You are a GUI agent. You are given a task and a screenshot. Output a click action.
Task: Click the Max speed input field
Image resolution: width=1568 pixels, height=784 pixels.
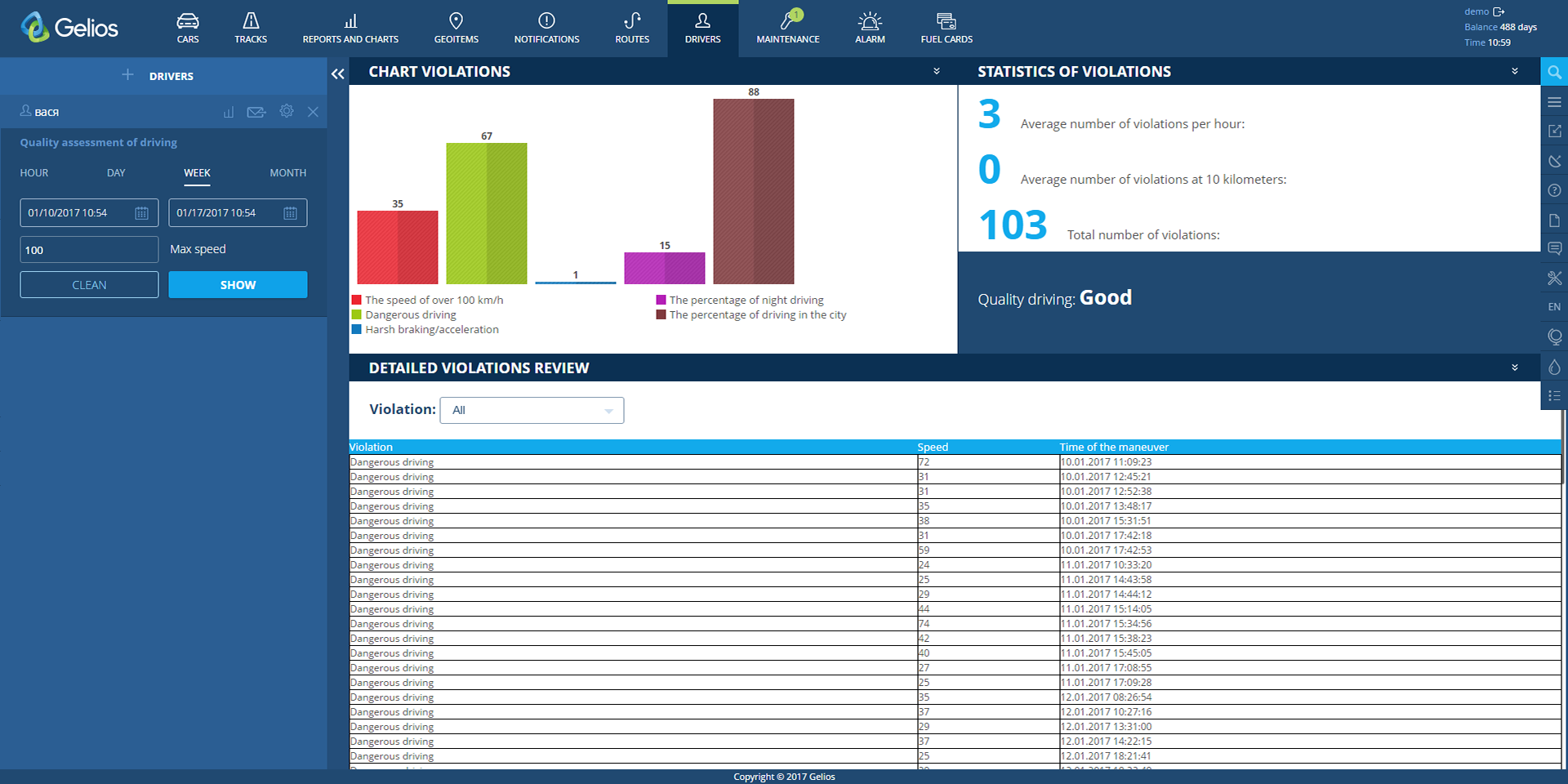pos(89,250)
